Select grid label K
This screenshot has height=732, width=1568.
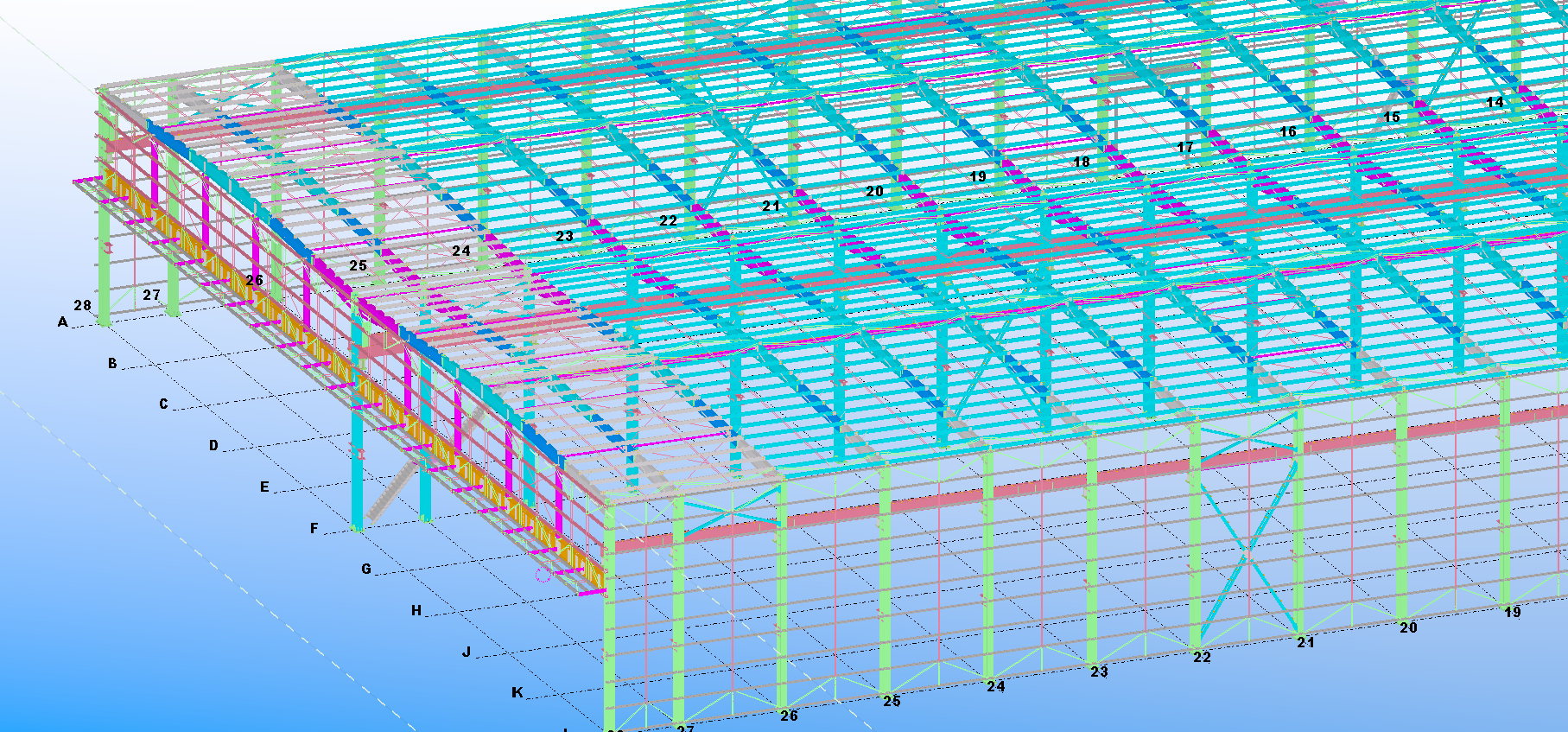coord(517,693)
